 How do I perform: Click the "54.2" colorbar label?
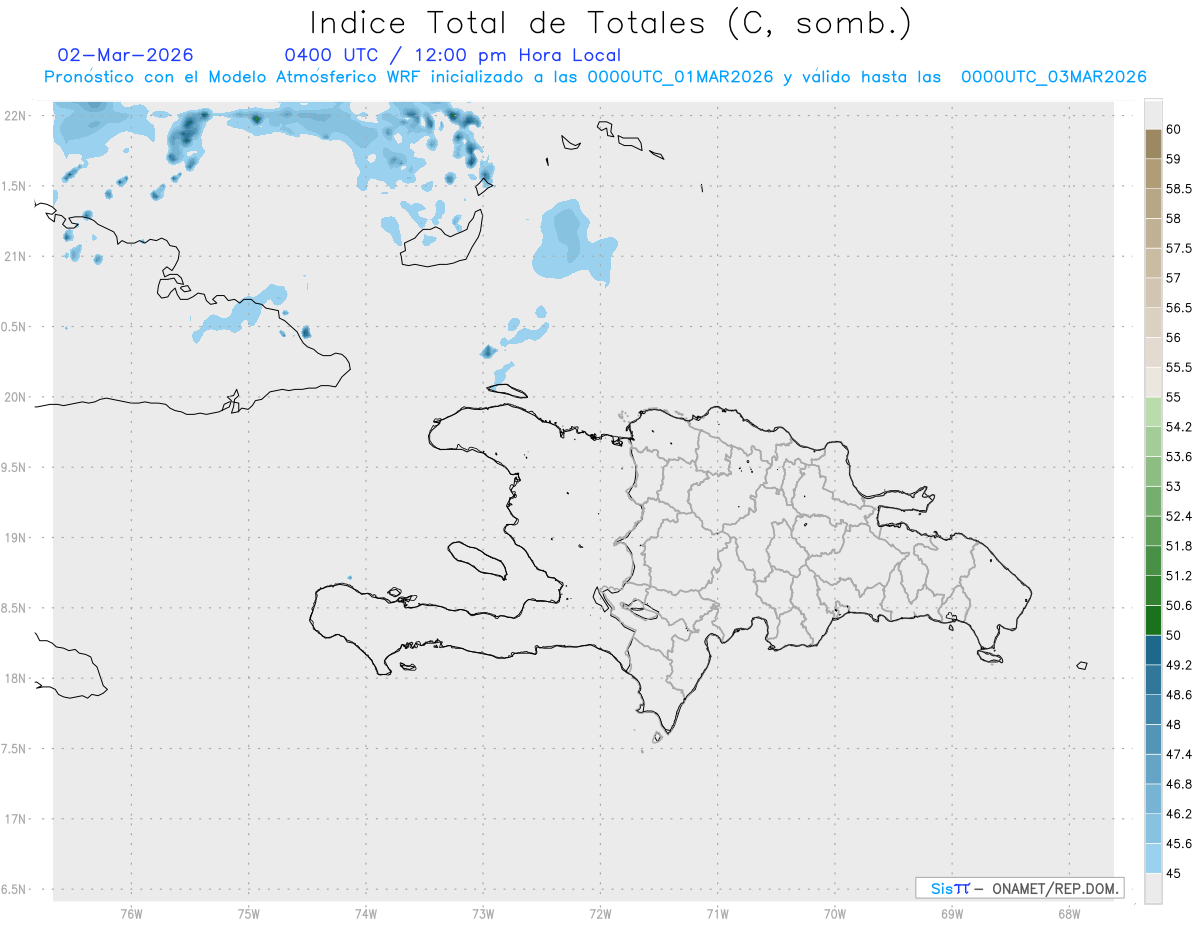(1178, 427)
